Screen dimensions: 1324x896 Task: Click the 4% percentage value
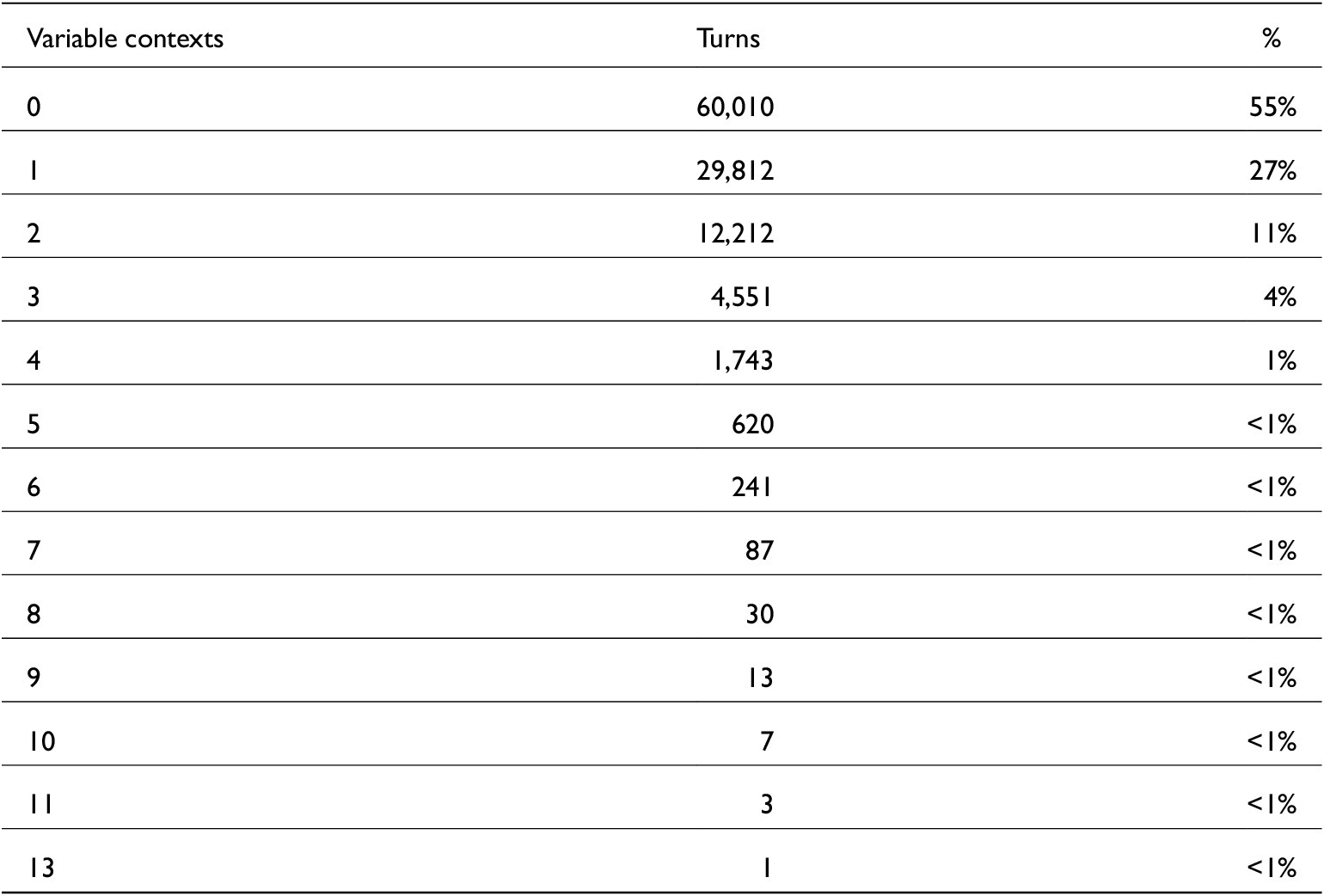click(x=1279, y=298)
